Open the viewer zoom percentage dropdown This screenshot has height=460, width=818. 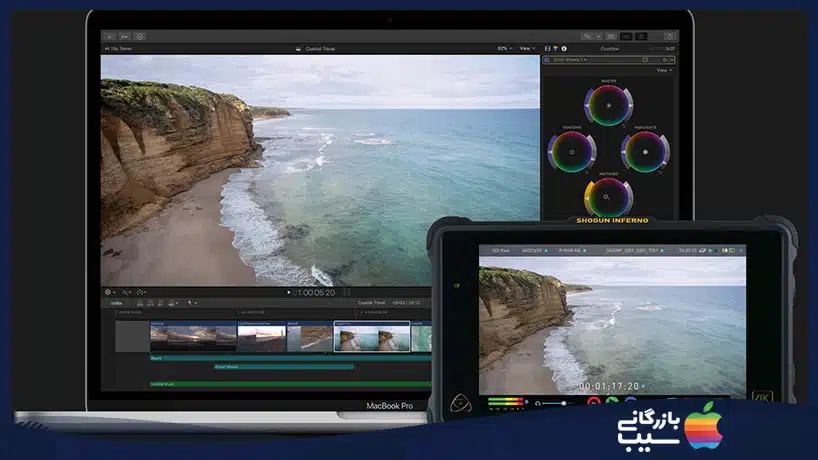[x=505, y=47]
